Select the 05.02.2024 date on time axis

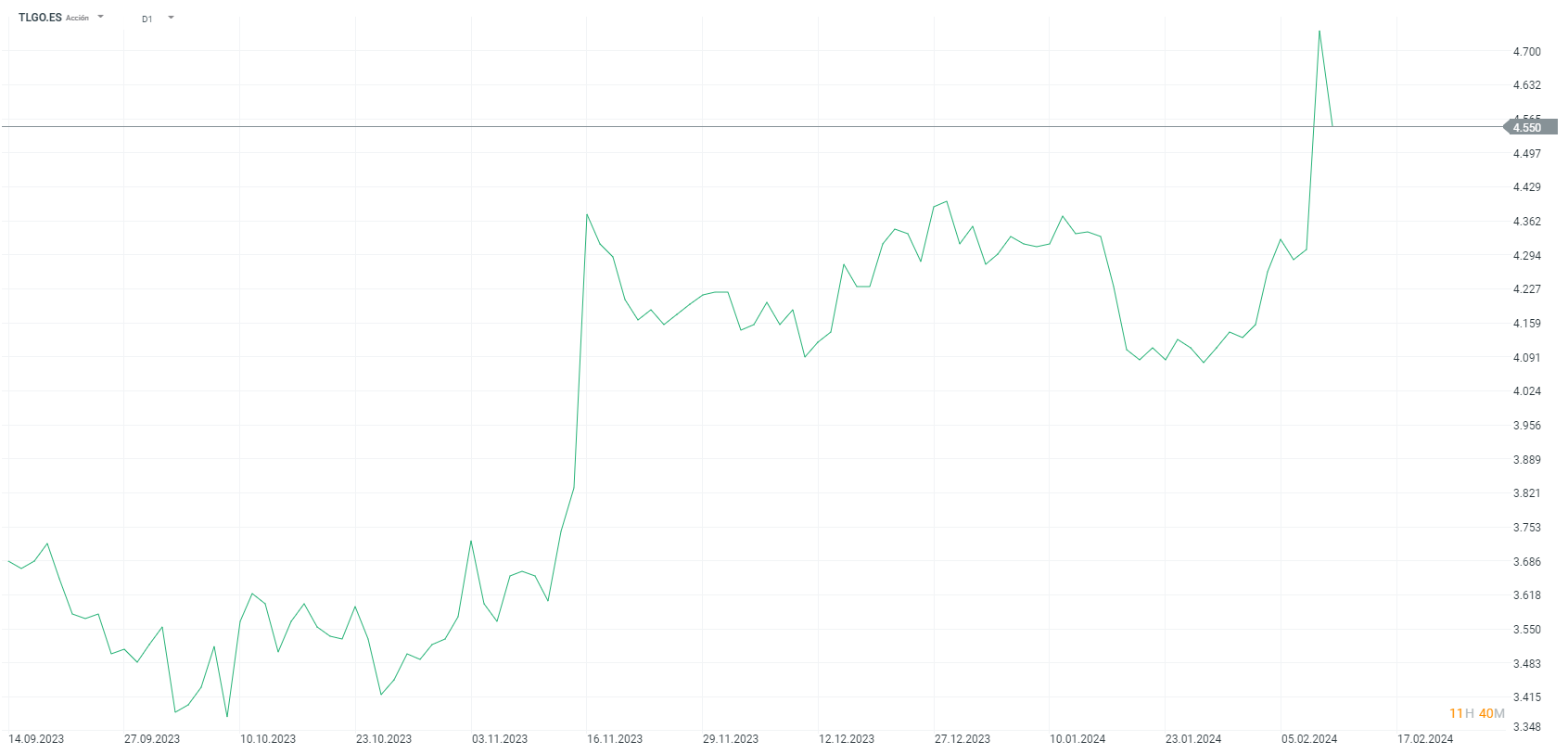(x=1309, y=739)
